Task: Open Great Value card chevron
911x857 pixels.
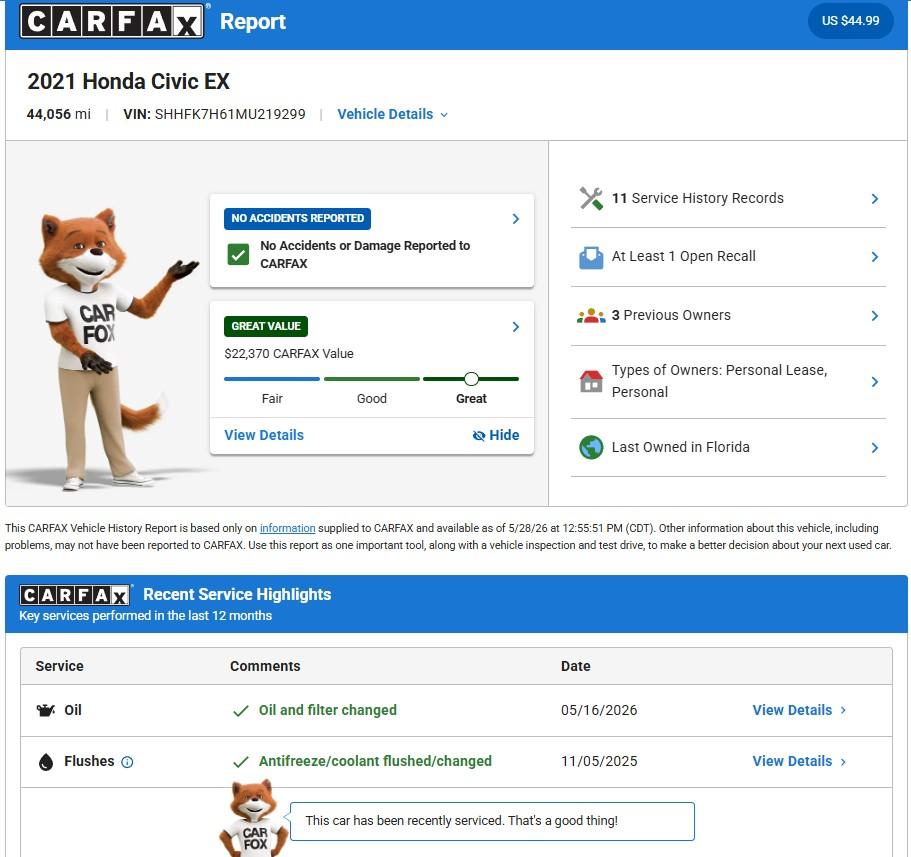Action: (x=515, y=327)
